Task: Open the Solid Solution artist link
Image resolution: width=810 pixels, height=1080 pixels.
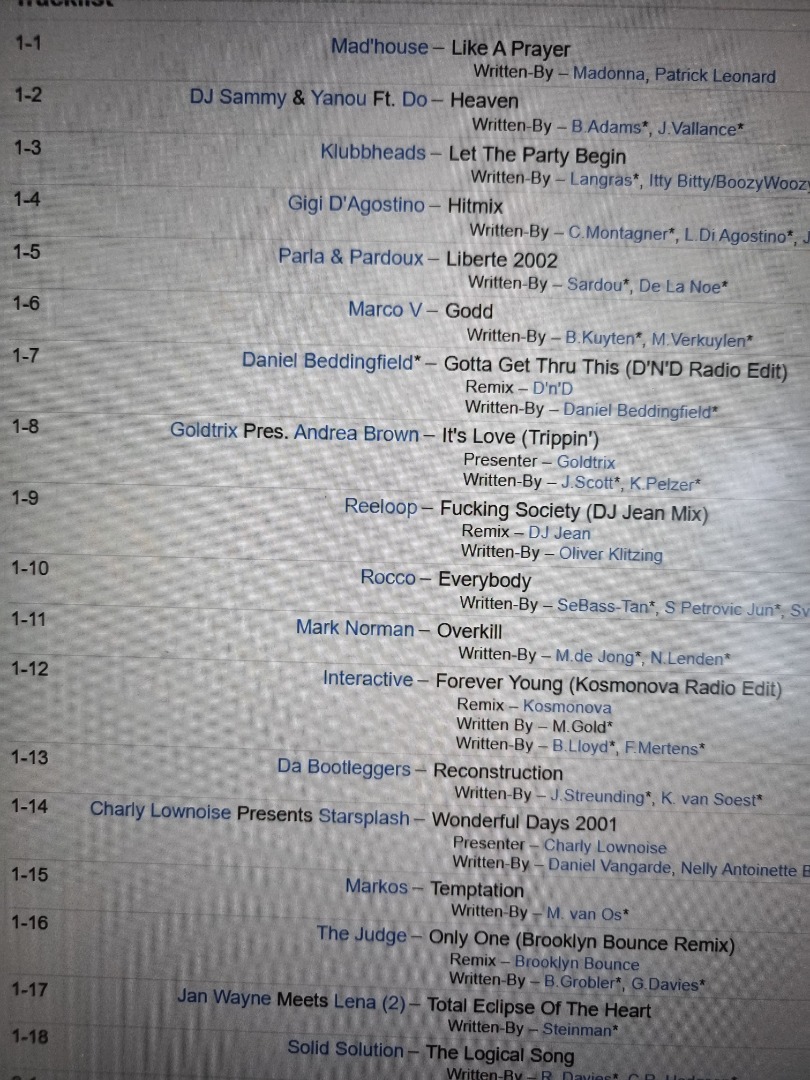Action: (345, 1049)
